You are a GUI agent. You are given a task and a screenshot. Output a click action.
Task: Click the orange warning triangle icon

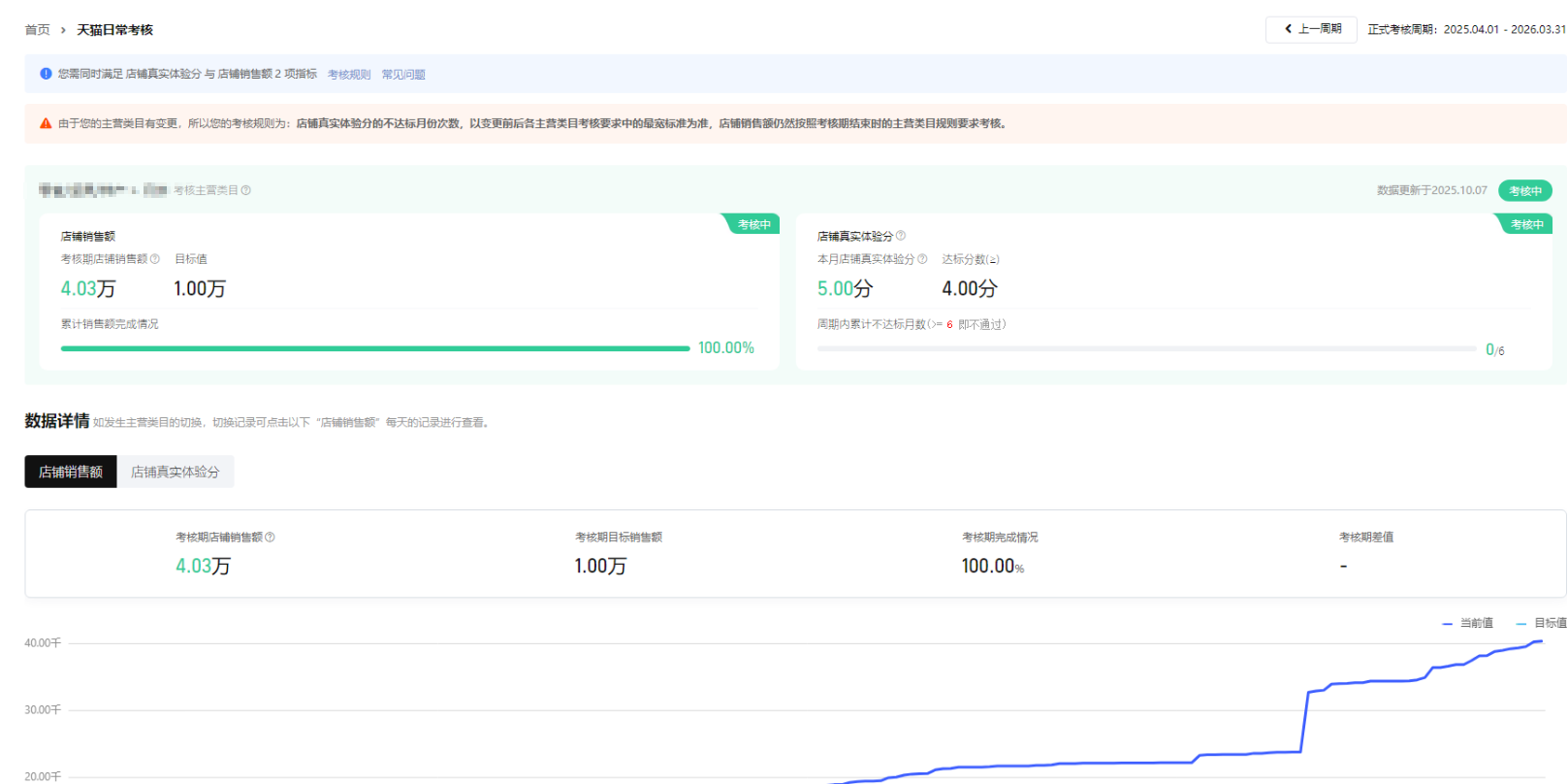point(46,123)
